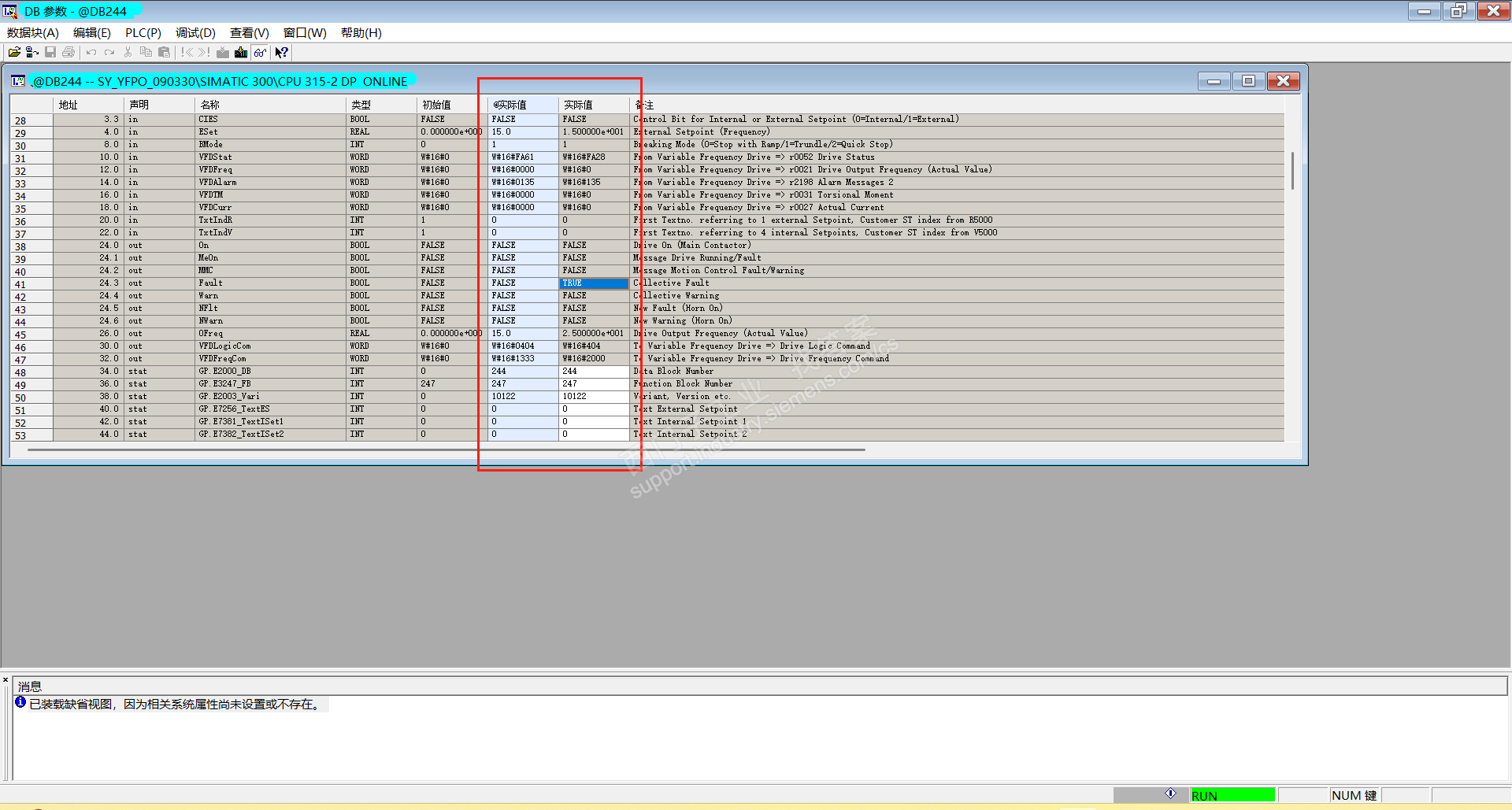Image resolution: width=1512 pixels, height=810 pixels.
Task: Click the OFreq variable name
Action: 210,334
